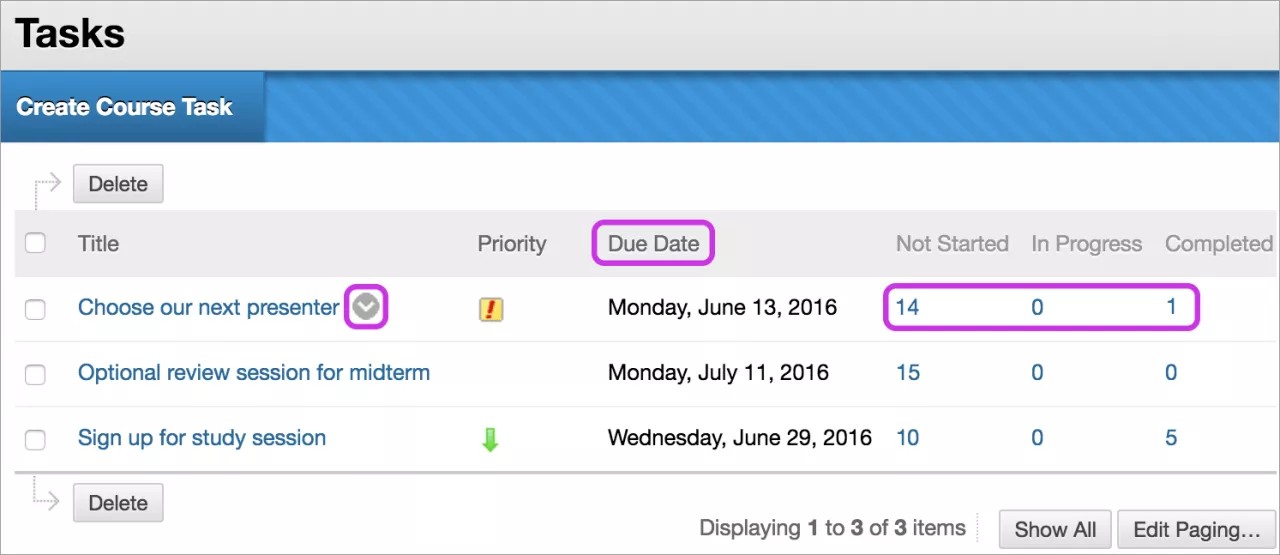The height and width of the screenshot is (555, 1280).
Task: Click the low priority green arrow icon
Action: click(x=490, y=439)
